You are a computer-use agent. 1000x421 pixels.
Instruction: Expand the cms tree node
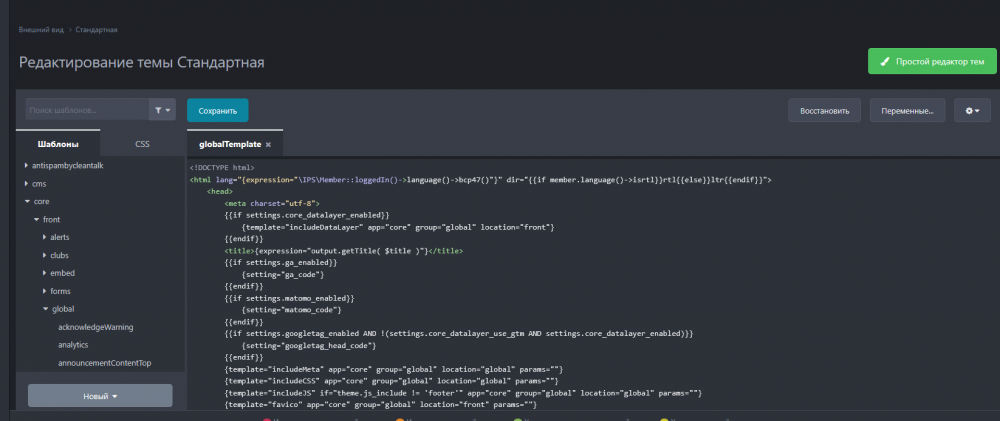tap(27, 184)
